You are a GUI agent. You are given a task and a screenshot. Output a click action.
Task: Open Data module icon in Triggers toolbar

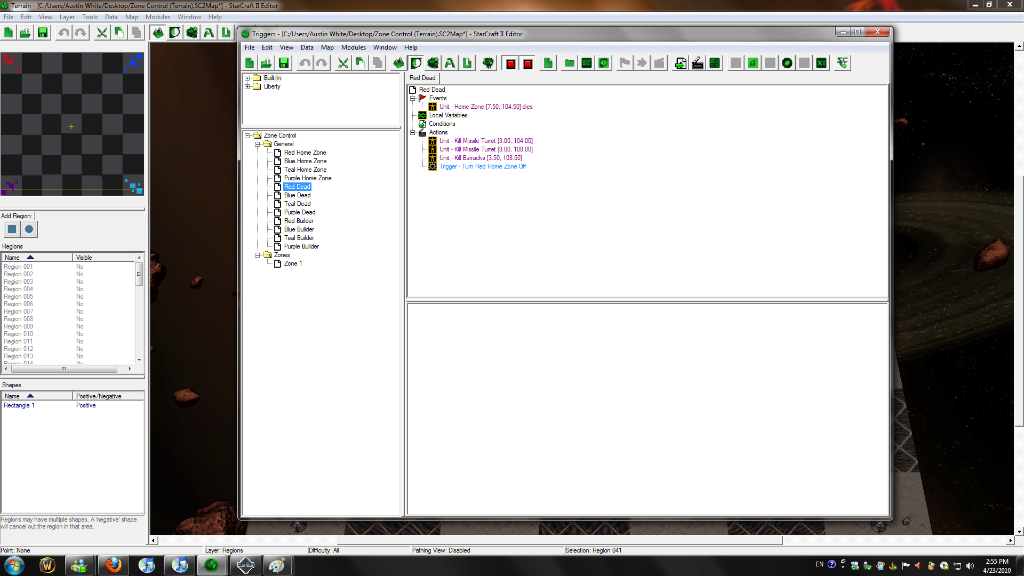coord(432,63)
